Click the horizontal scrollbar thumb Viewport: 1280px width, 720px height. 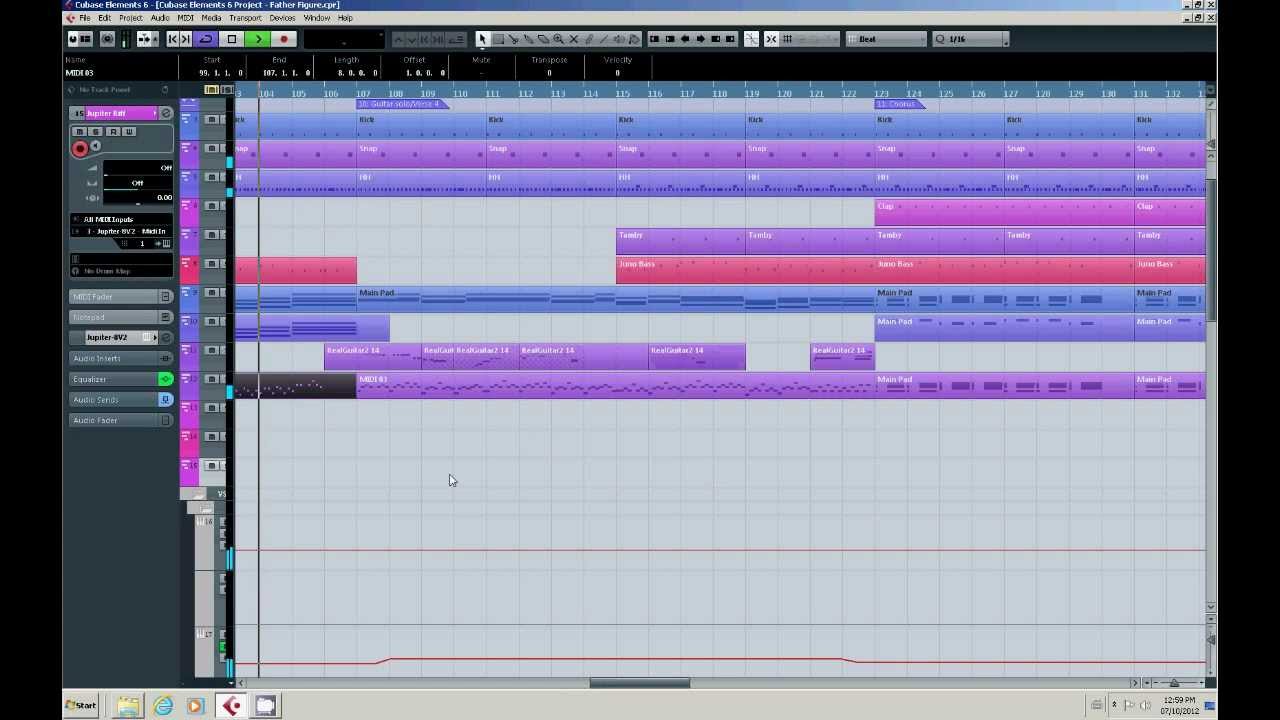click(x=639, y=683)
